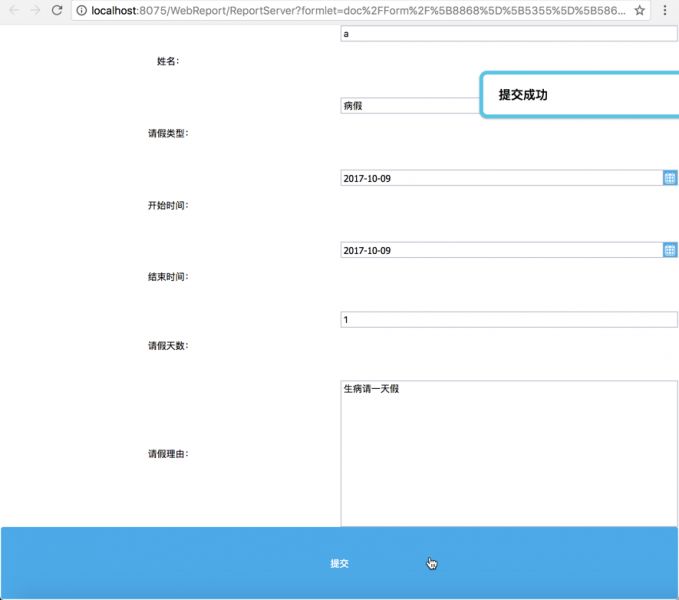Click the browser back arrow
The width and height of the screenshot is (679, 600).
14,10
